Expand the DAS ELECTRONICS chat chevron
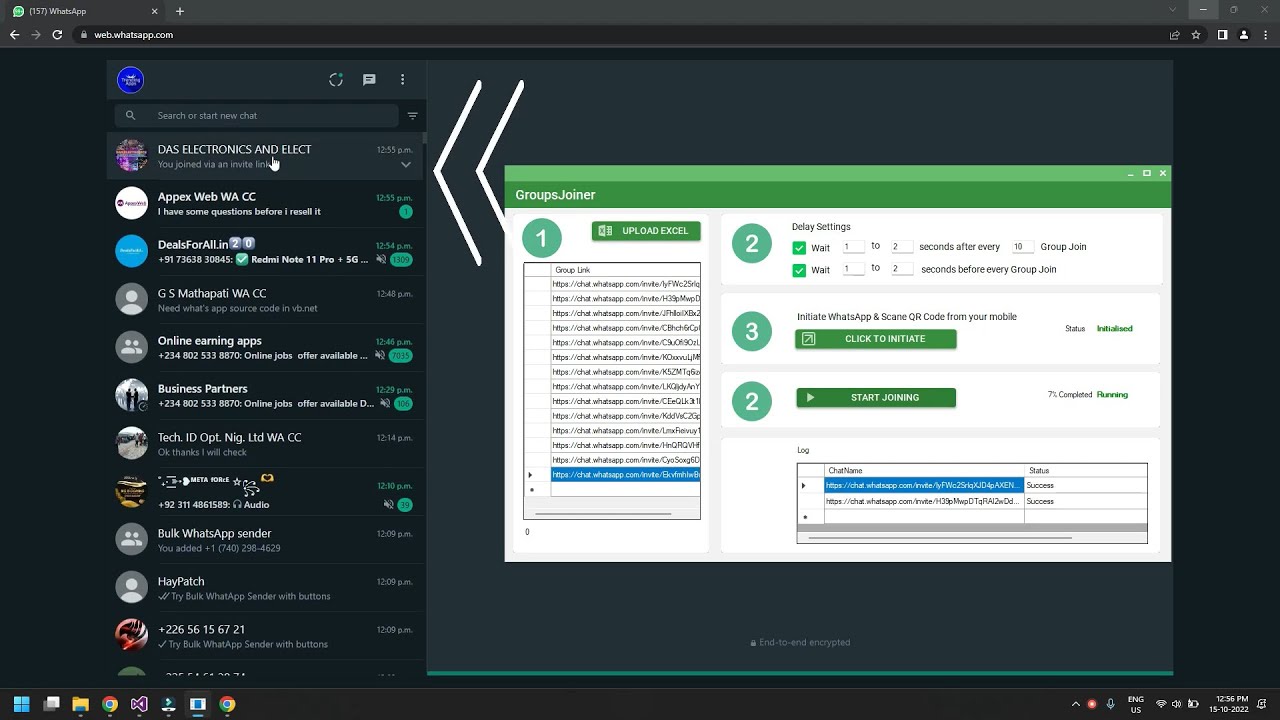 click(406, 165)
